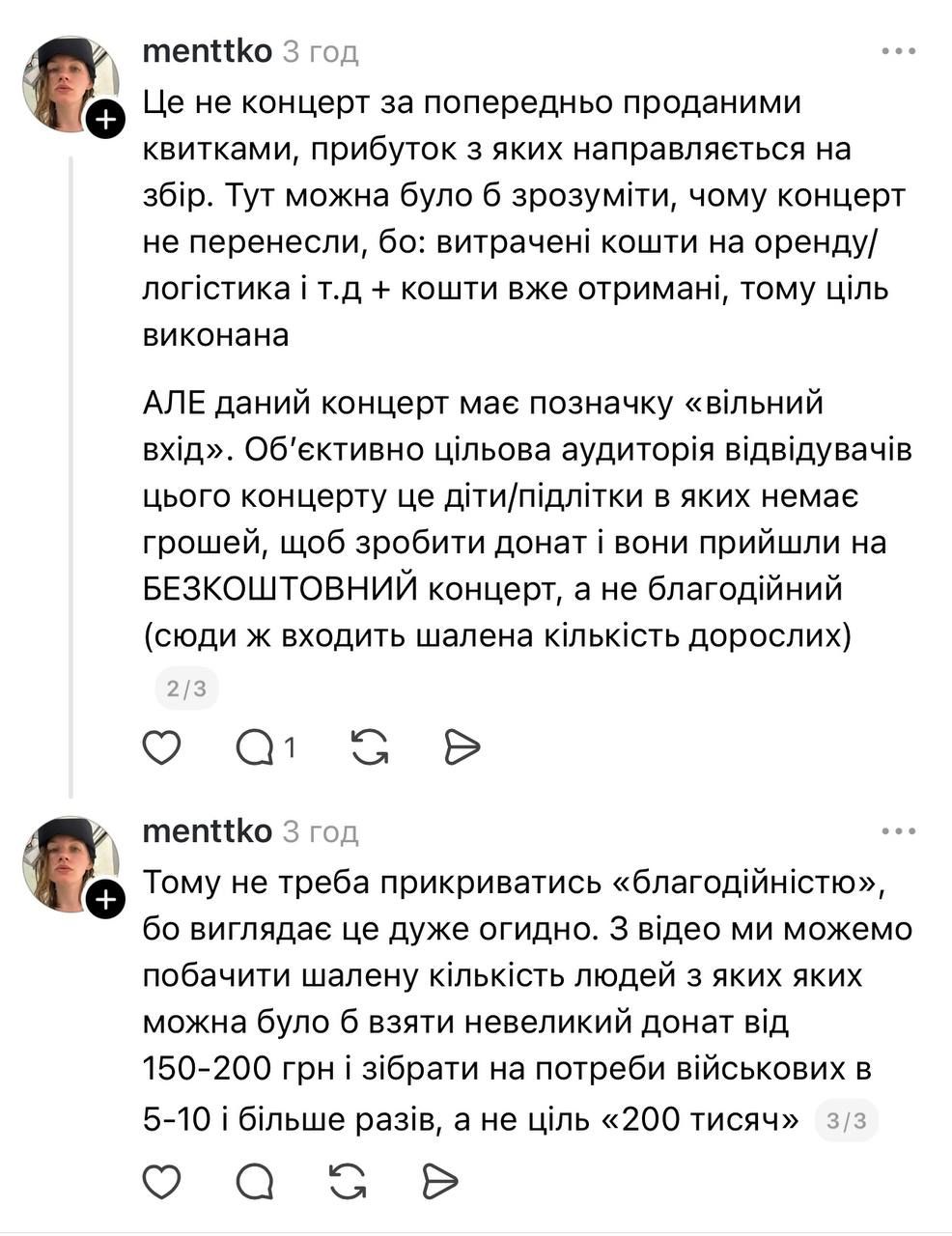952x1236 pixels.
Task: Like the second post mentioning «200 тисяч»
Action: [x=161, y=1180]
